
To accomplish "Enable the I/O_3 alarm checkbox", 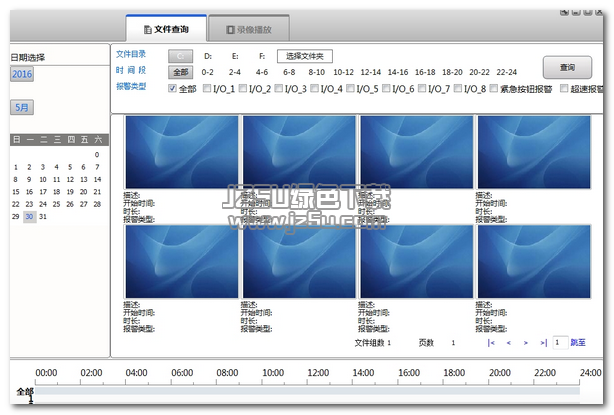I will pyautogui.click(x=278, y=88).
